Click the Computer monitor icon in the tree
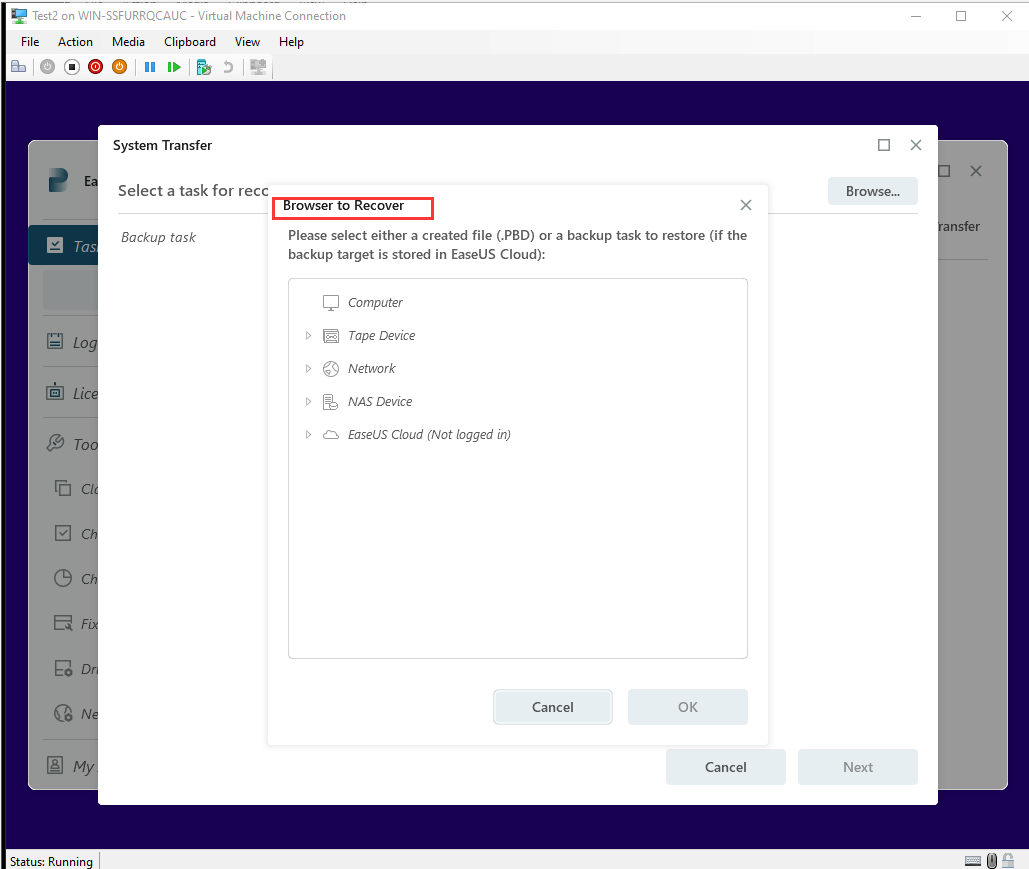Image resolution: width=1029 pixels, height=869 pixels. click(331, 303)
